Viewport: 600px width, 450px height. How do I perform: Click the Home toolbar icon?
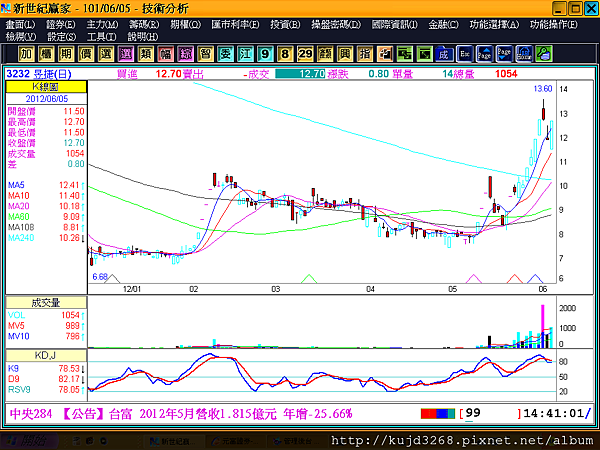[524, 54]
